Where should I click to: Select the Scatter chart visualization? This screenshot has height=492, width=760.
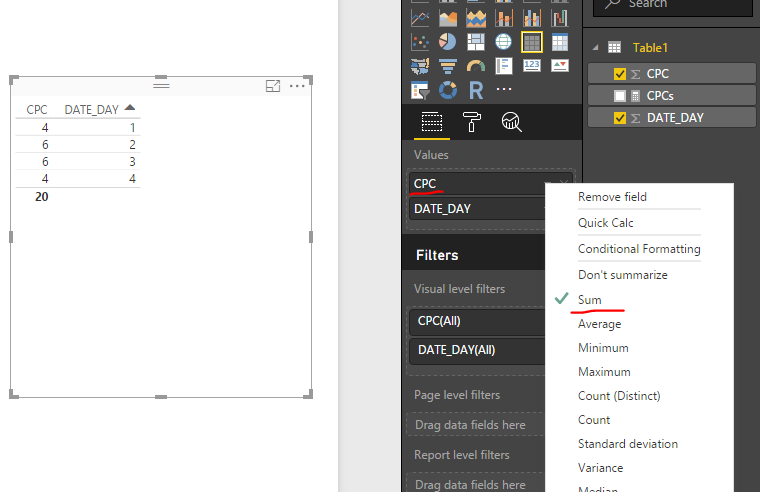420,42
